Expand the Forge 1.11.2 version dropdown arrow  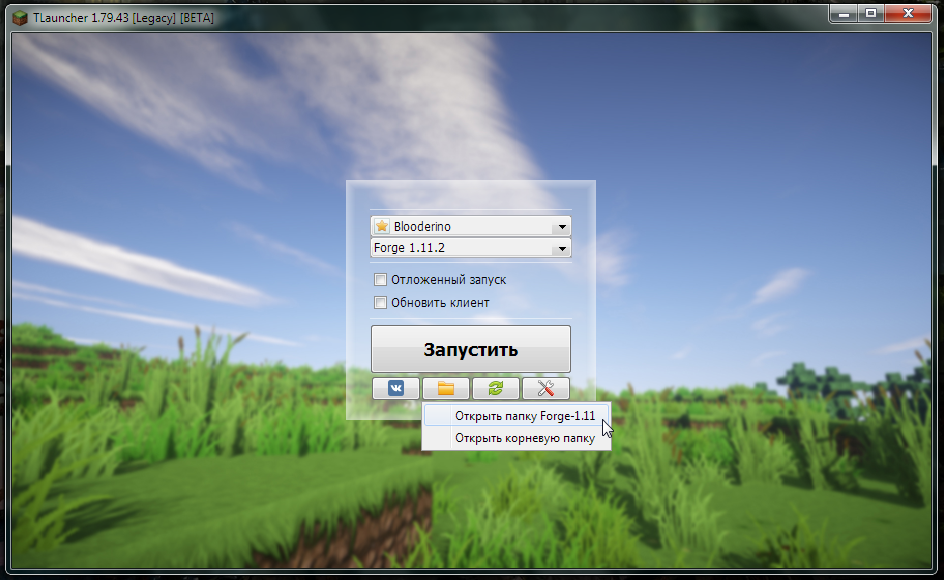562,248
